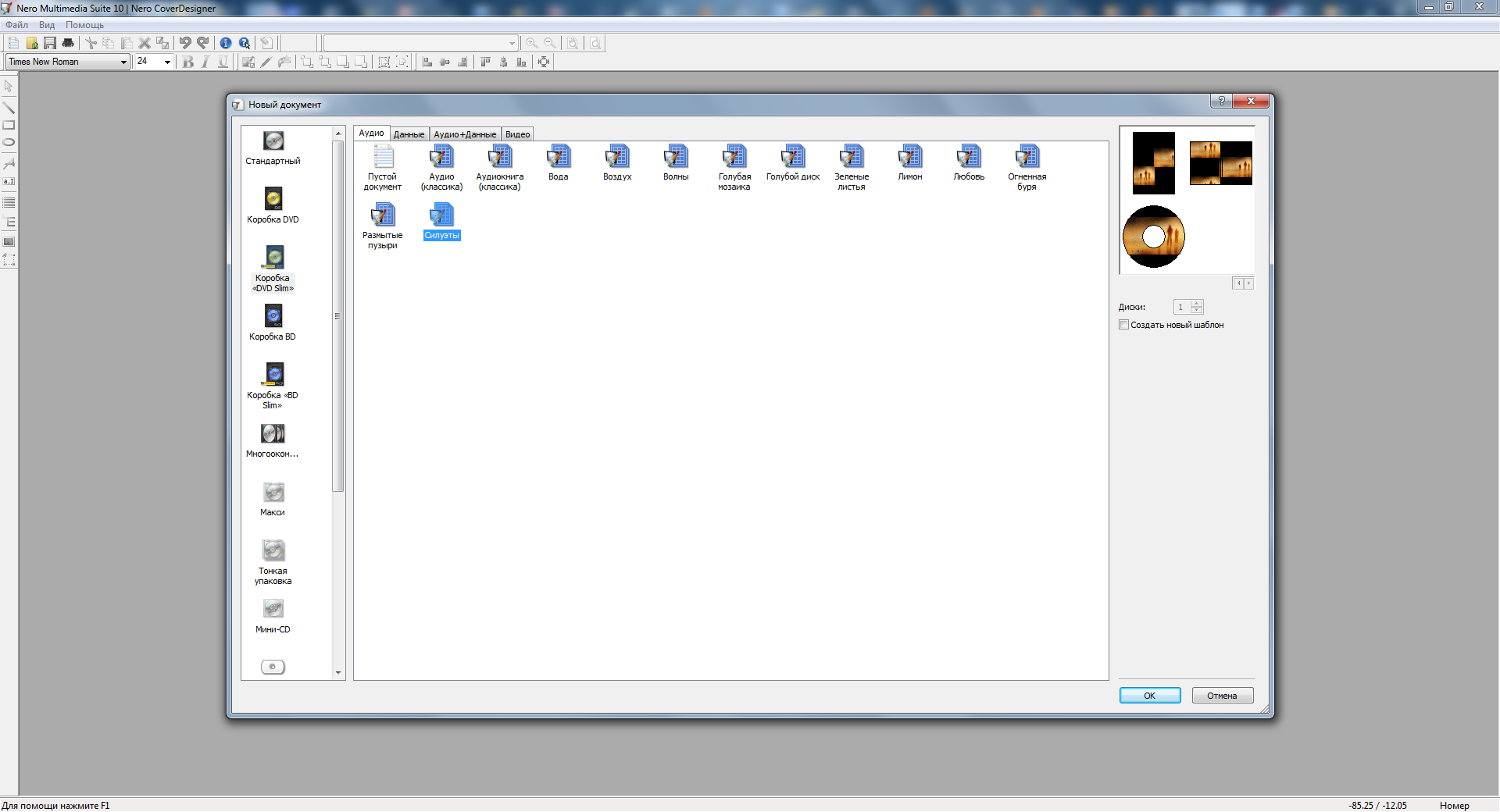The height and width of the screenshot is (812, 1500).
Task: Open the Файл menu
Action: [16, 25]
